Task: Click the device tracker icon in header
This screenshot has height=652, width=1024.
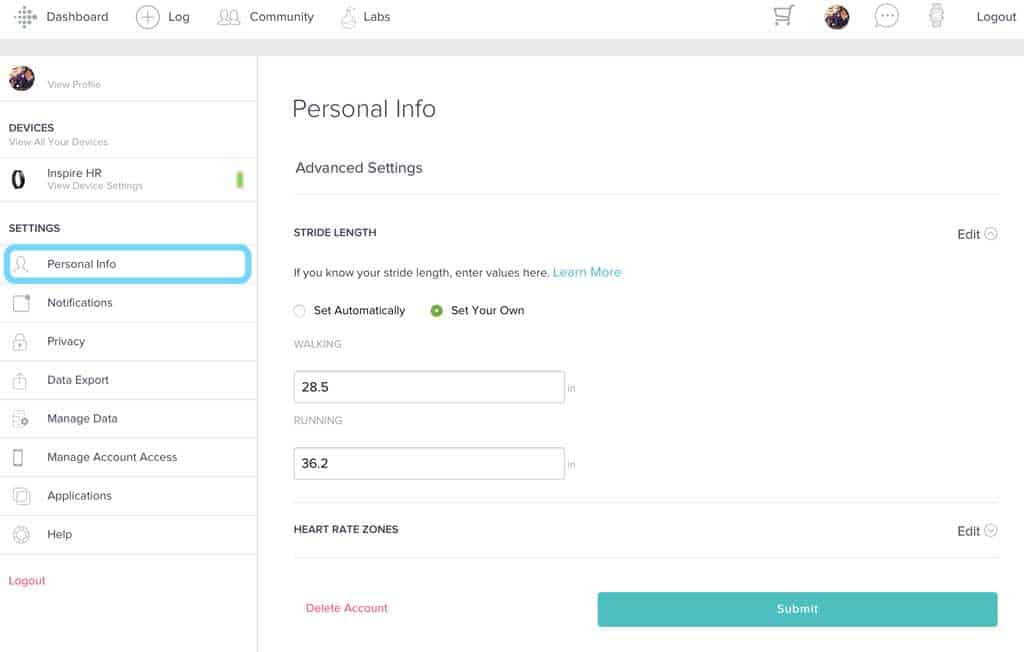Action: pos(936,16)
